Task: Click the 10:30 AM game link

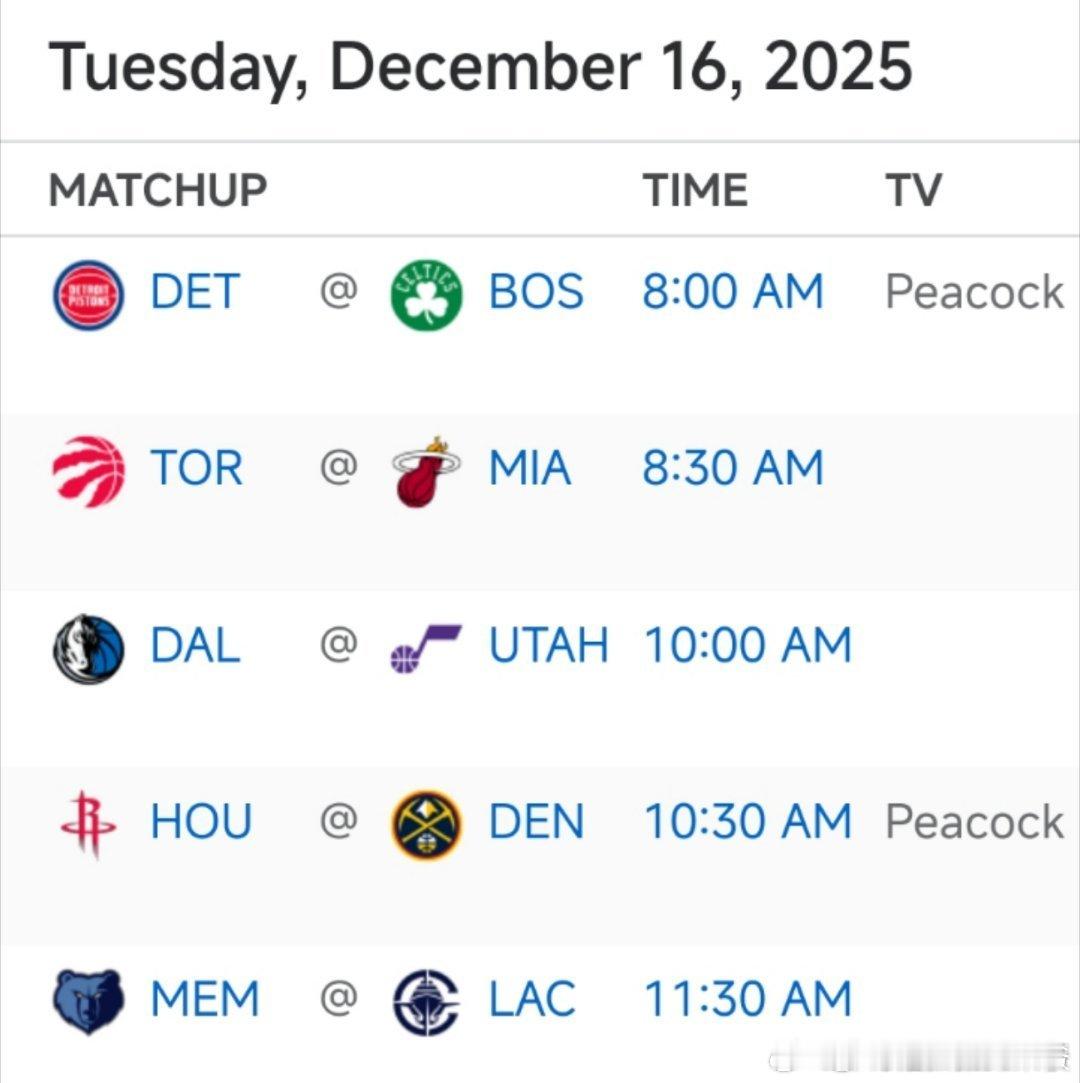Action: click(x=748, y=821)
